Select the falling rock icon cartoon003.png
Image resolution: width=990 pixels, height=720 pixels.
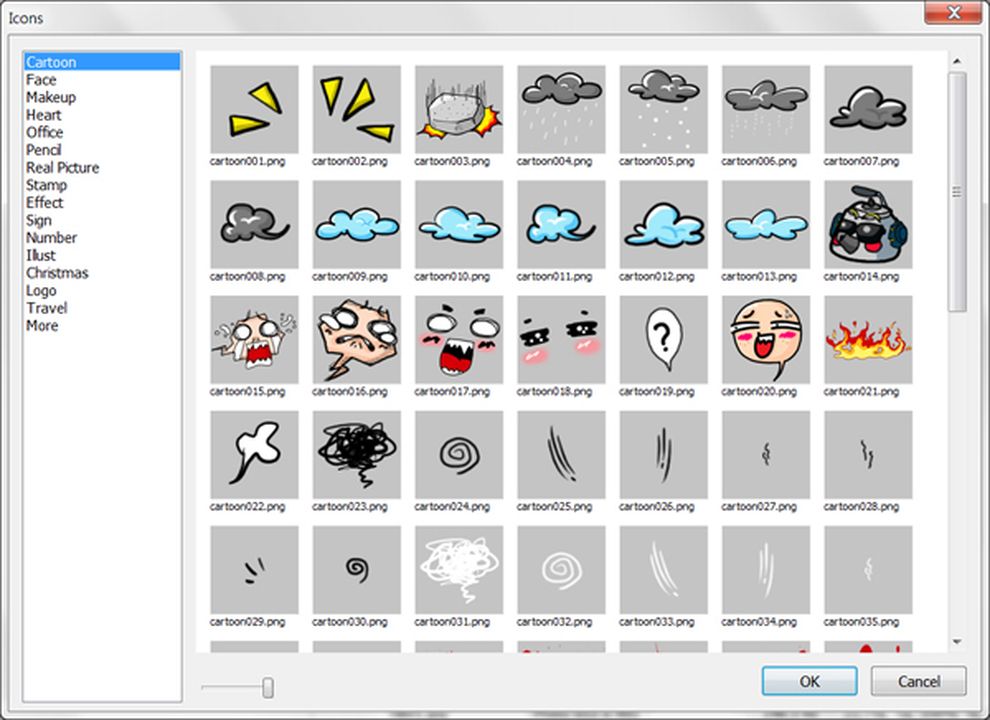457,108
